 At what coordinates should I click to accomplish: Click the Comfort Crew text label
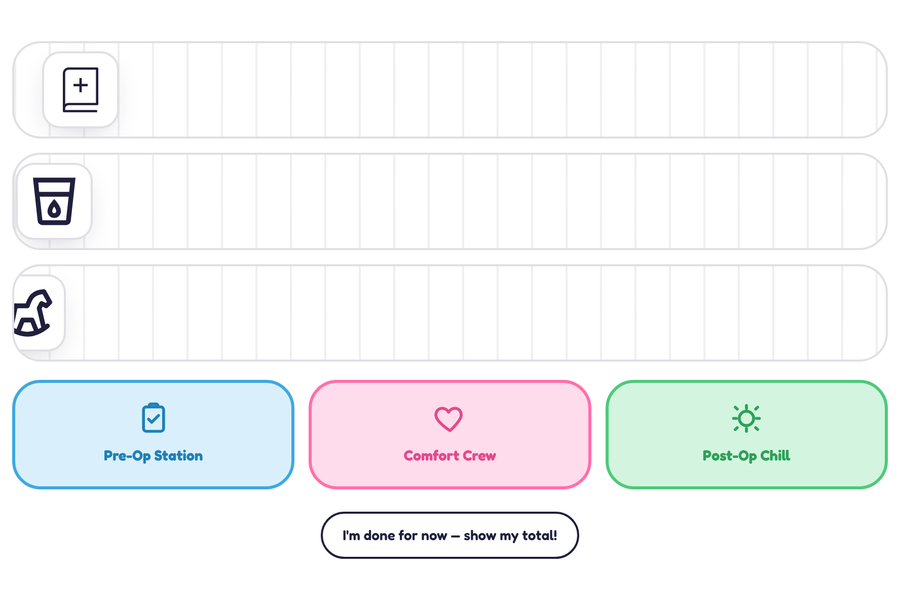pyautogui.click(x=450, y=456)
